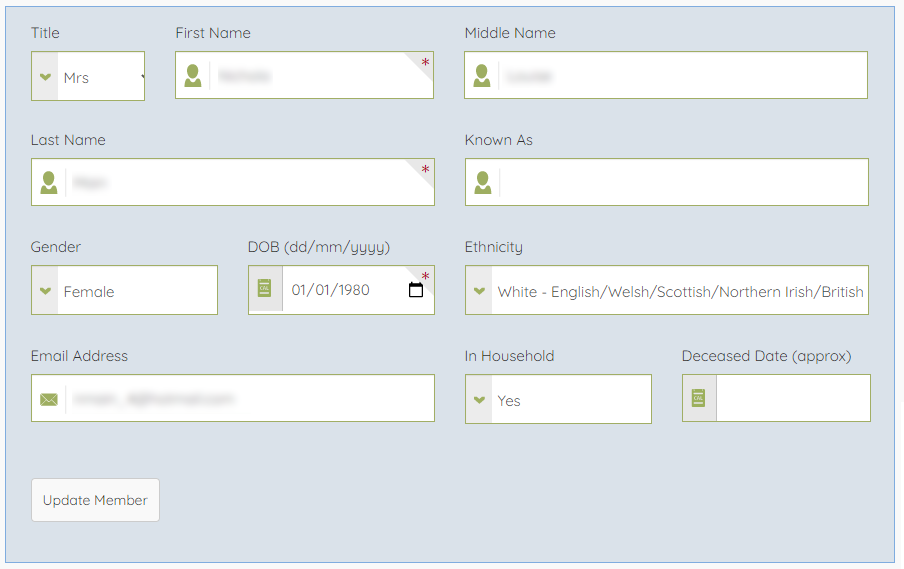
Task: Focus the Deceased Date (approx) input
Action: pyautogui.click(x=792, y=398)
